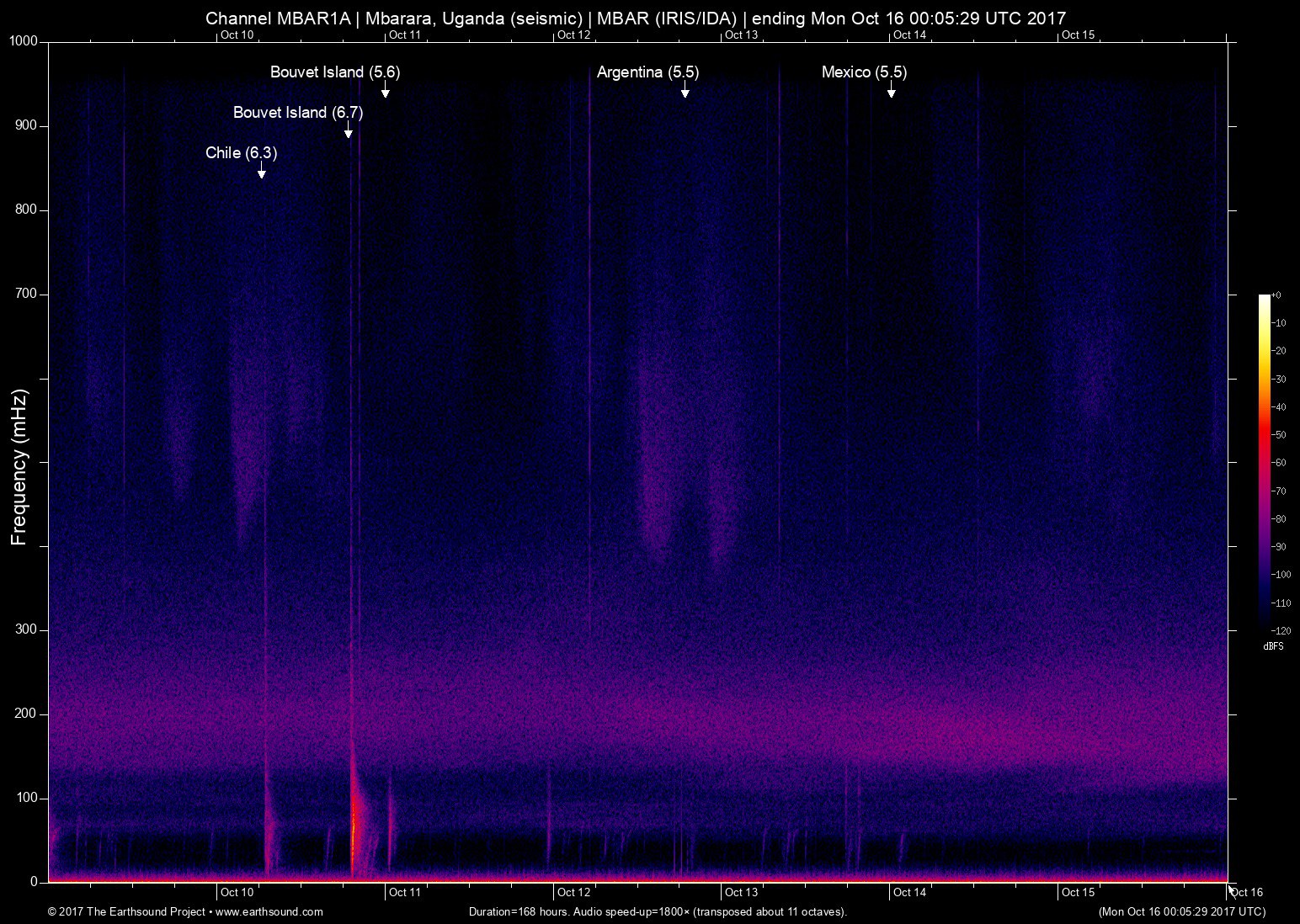This screenshot has width=1300, height=924.
Task: Select the Mexico (5.5) event marker
Action: (x=864, y=72)
